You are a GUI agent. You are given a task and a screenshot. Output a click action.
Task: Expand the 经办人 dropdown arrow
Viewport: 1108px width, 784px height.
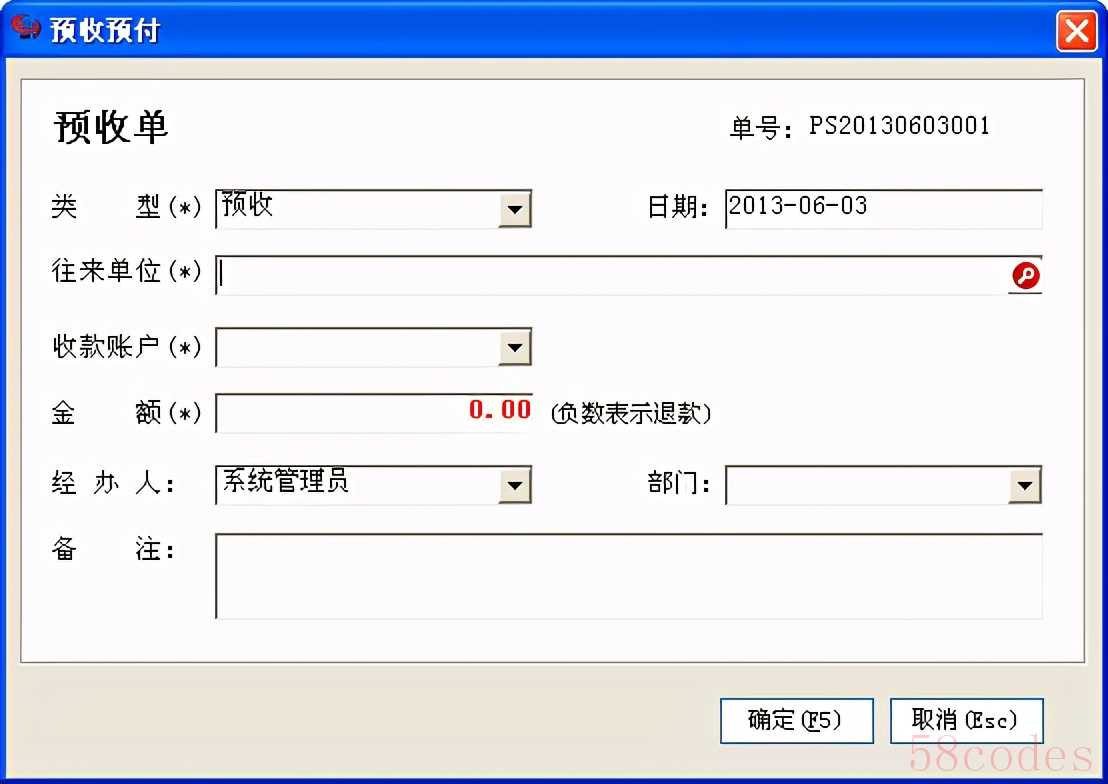(x=514, y=485)
